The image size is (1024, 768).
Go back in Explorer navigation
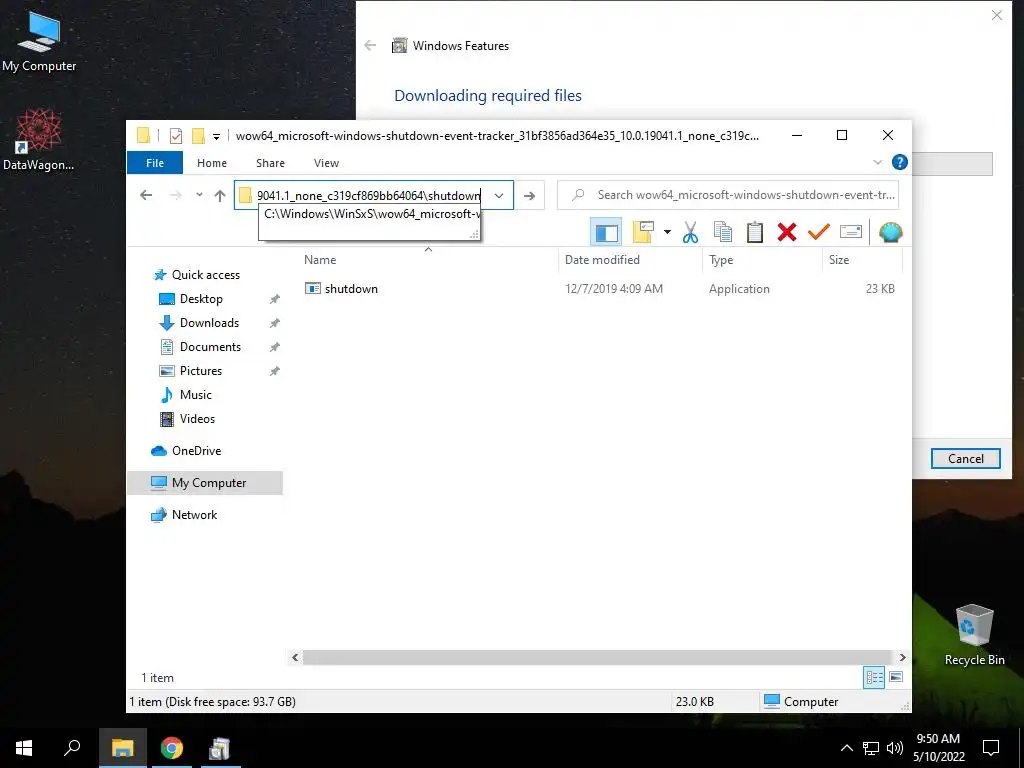146,195
